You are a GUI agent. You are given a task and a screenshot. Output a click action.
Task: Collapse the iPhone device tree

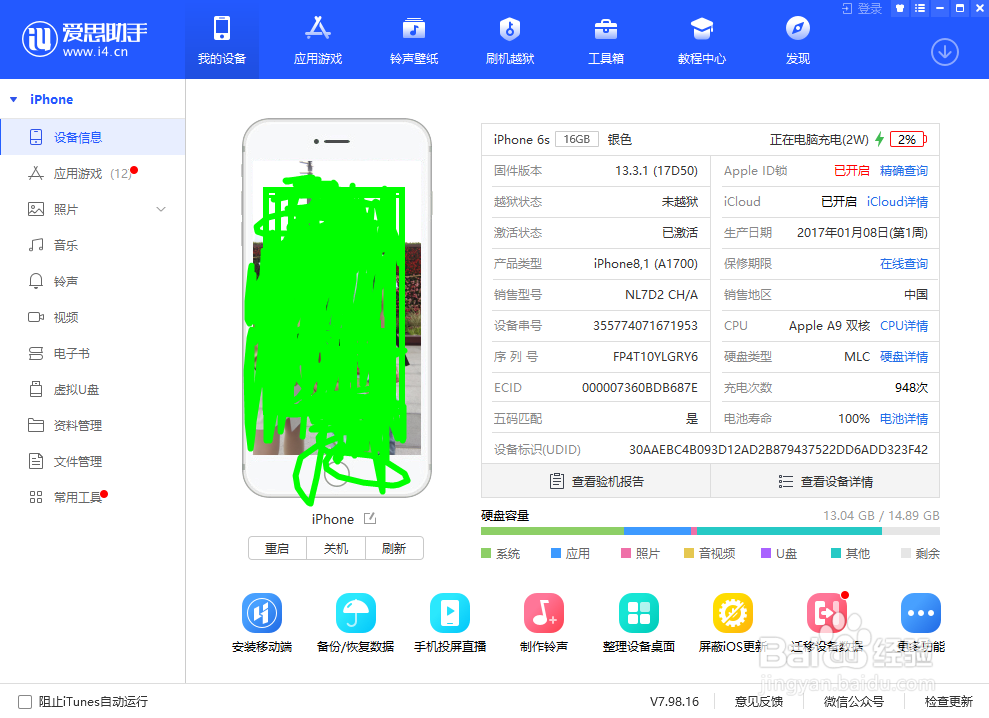click(x=14, y=100)
